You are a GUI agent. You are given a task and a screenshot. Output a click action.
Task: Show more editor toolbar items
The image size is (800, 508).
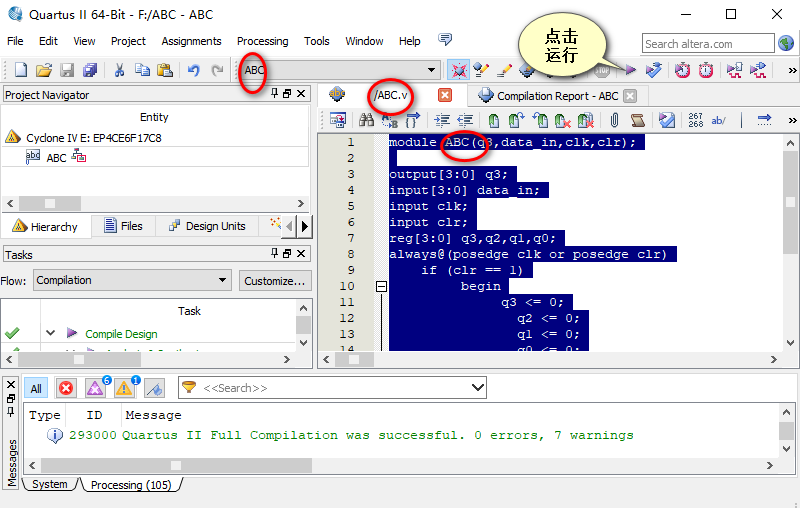coord(792,120)
